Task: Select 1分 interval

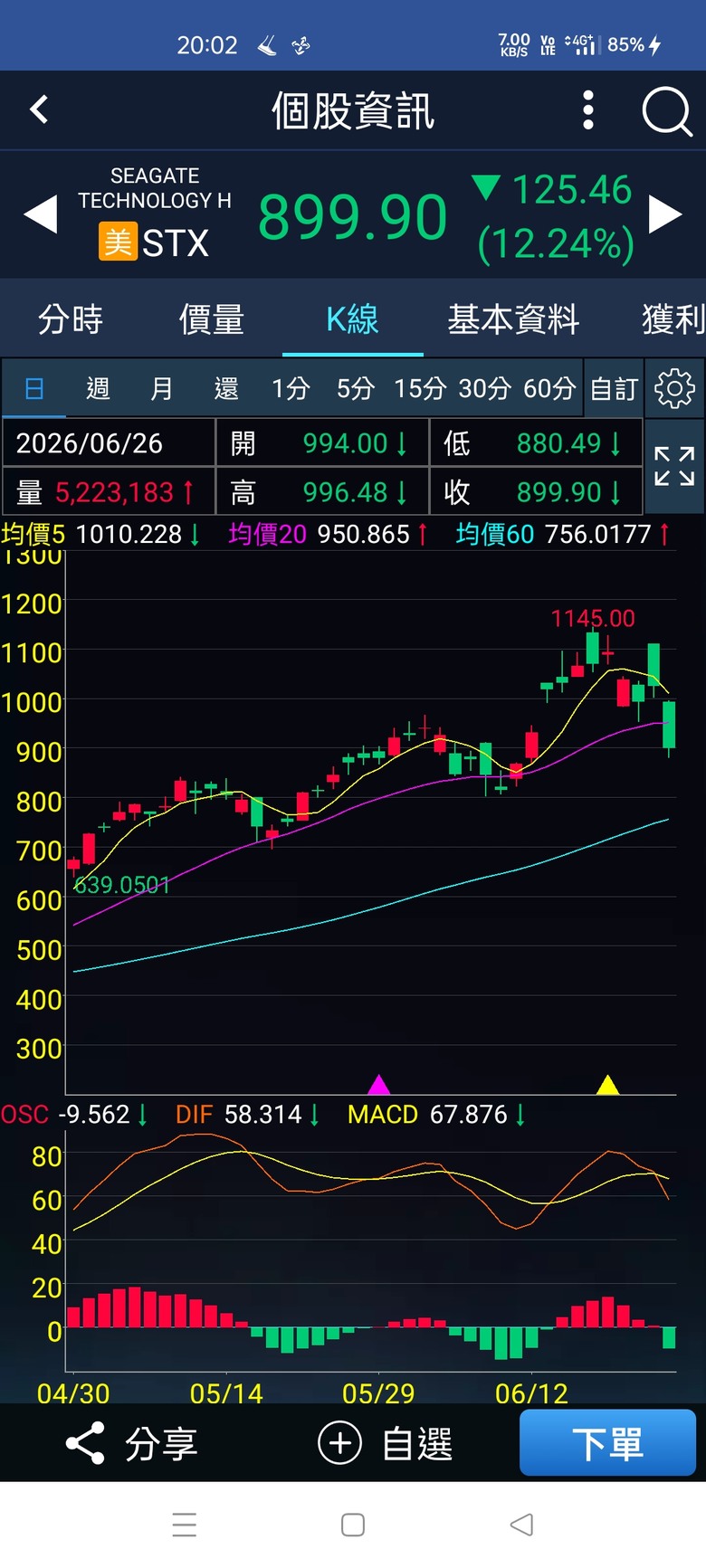Action: (x=291, y=389)
